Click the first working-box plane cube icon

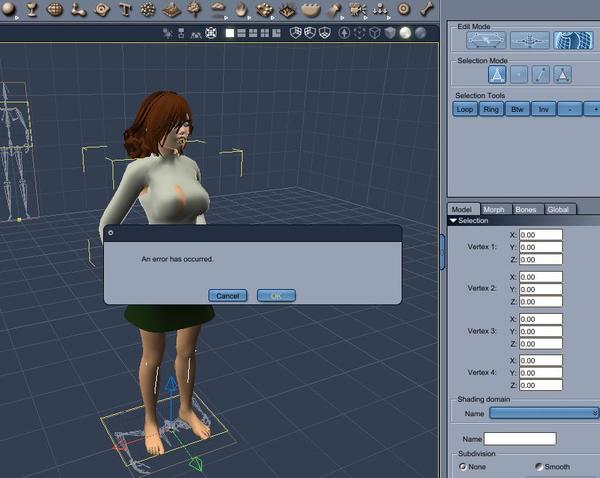295,33
